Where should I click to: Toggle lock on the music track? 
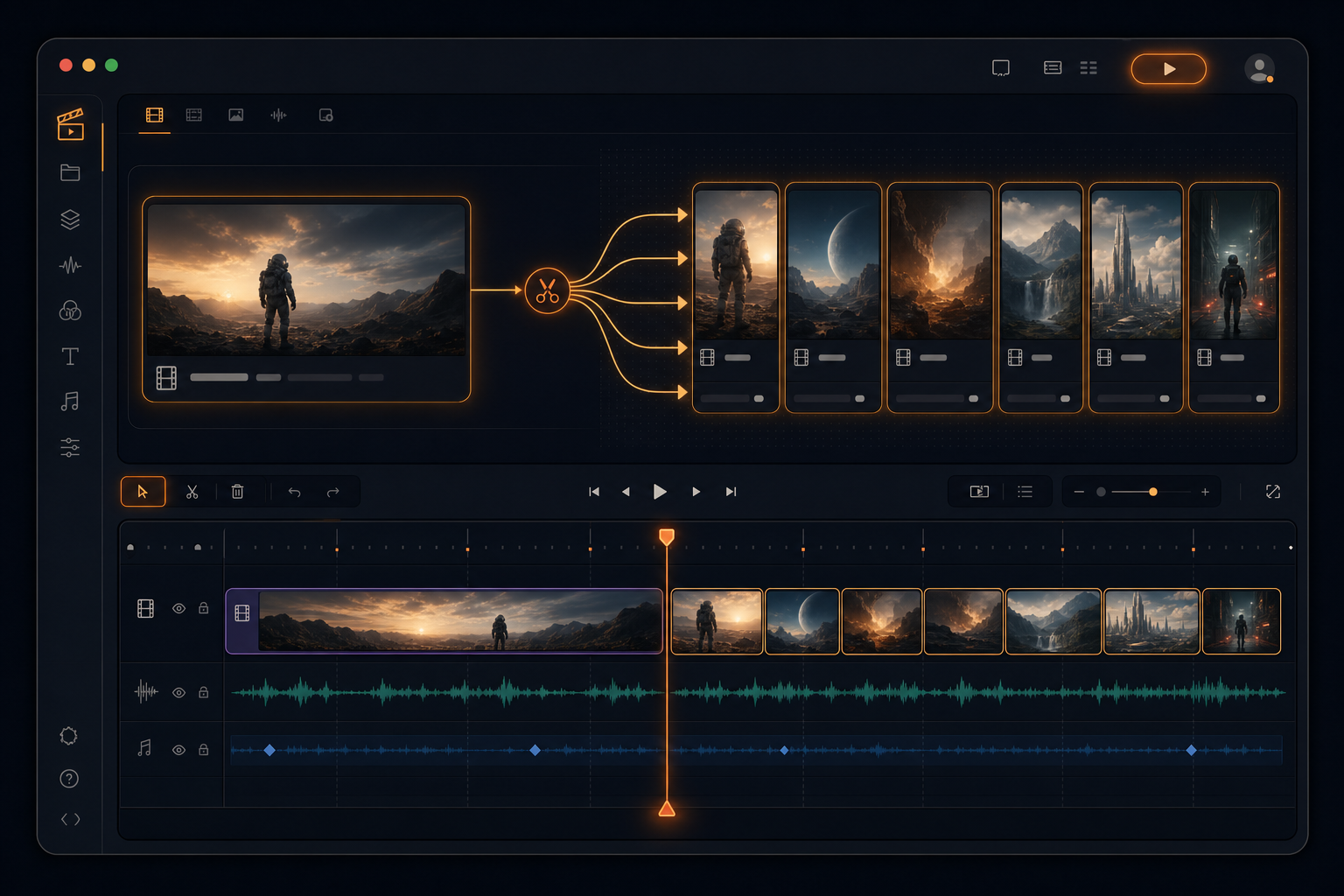coord(204,749)
